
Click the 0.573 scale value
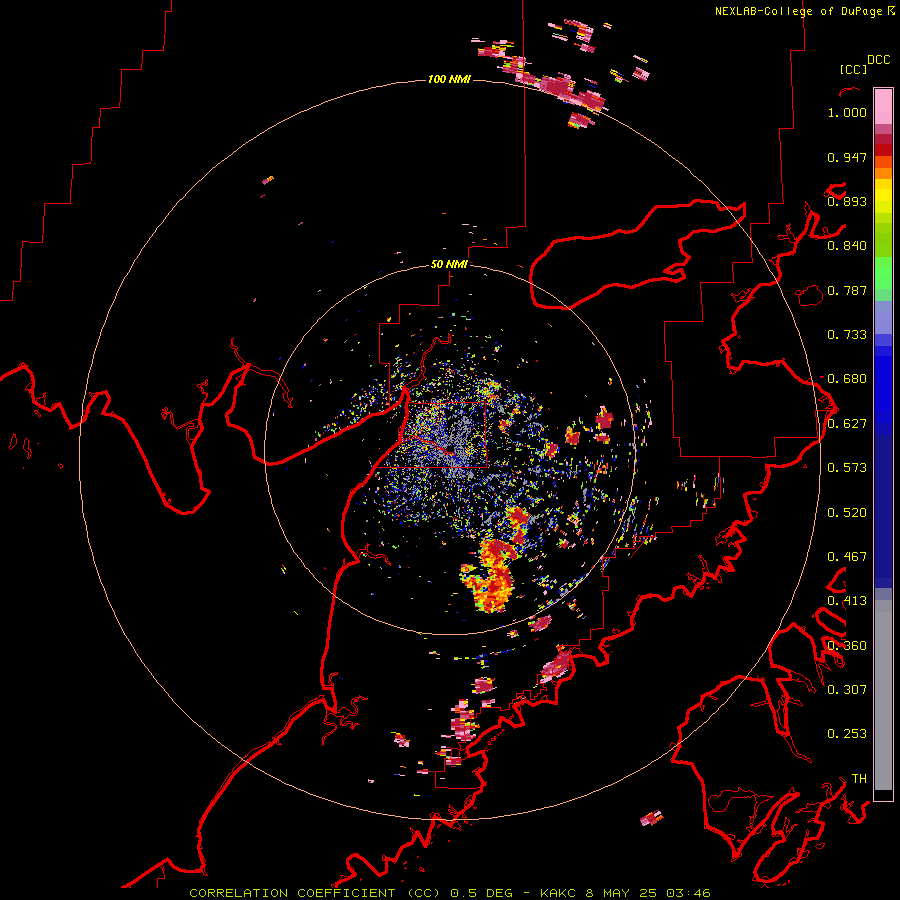coord(847,468)
